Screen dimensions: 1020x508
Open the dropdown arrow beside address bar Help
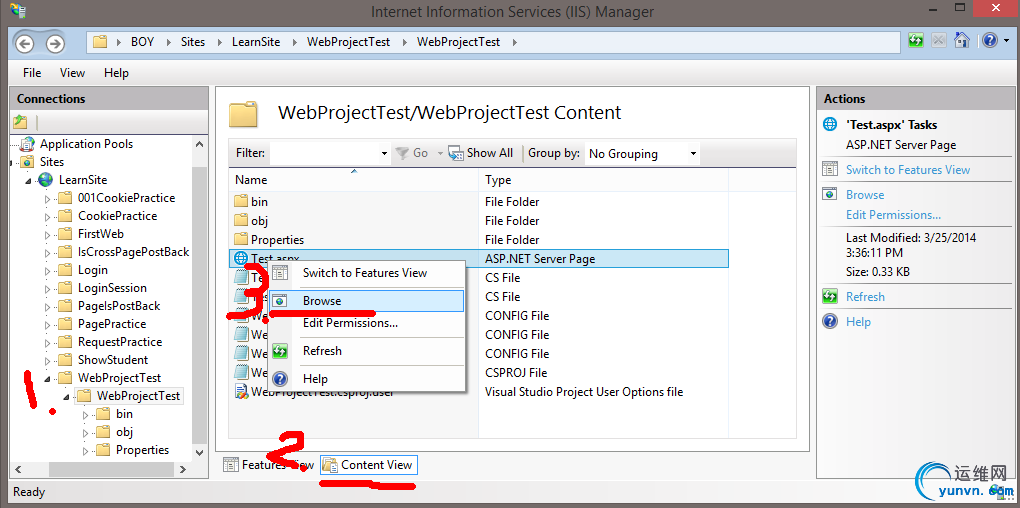pyautogui.click(x=1006, y=41)
